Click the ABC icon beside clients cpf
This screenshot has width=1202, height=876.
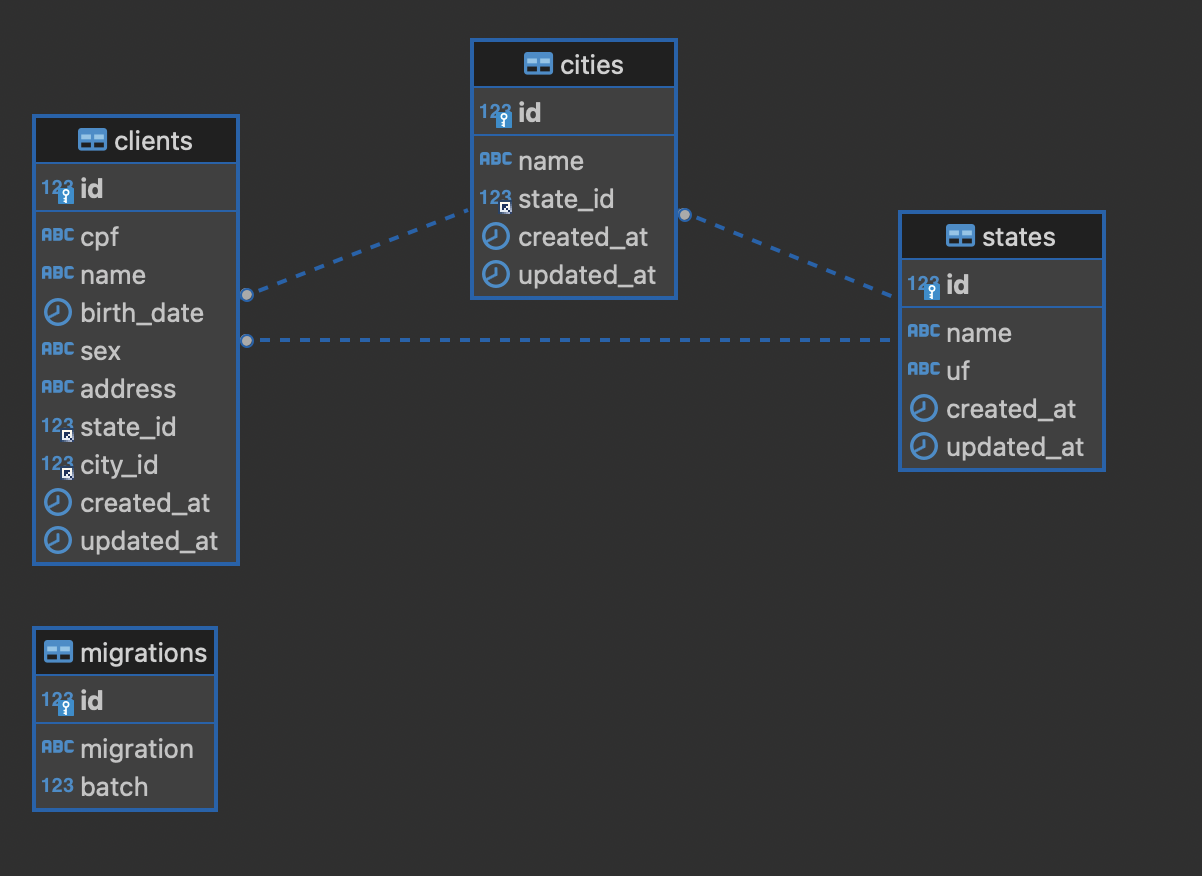(x=58, y=235)
